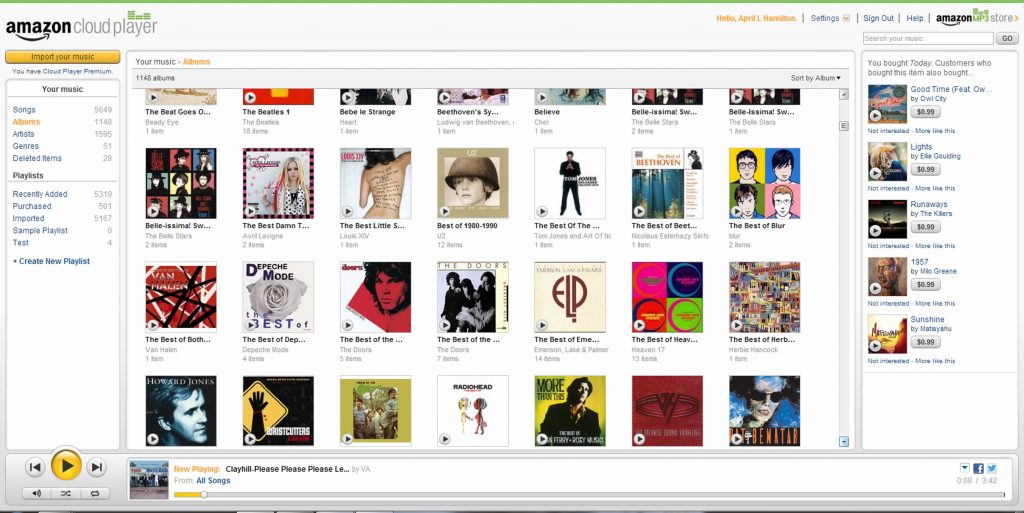Open the Purchased playlist
The width and height of the screenshot is (1024, 513).
(x=32, y=206)
